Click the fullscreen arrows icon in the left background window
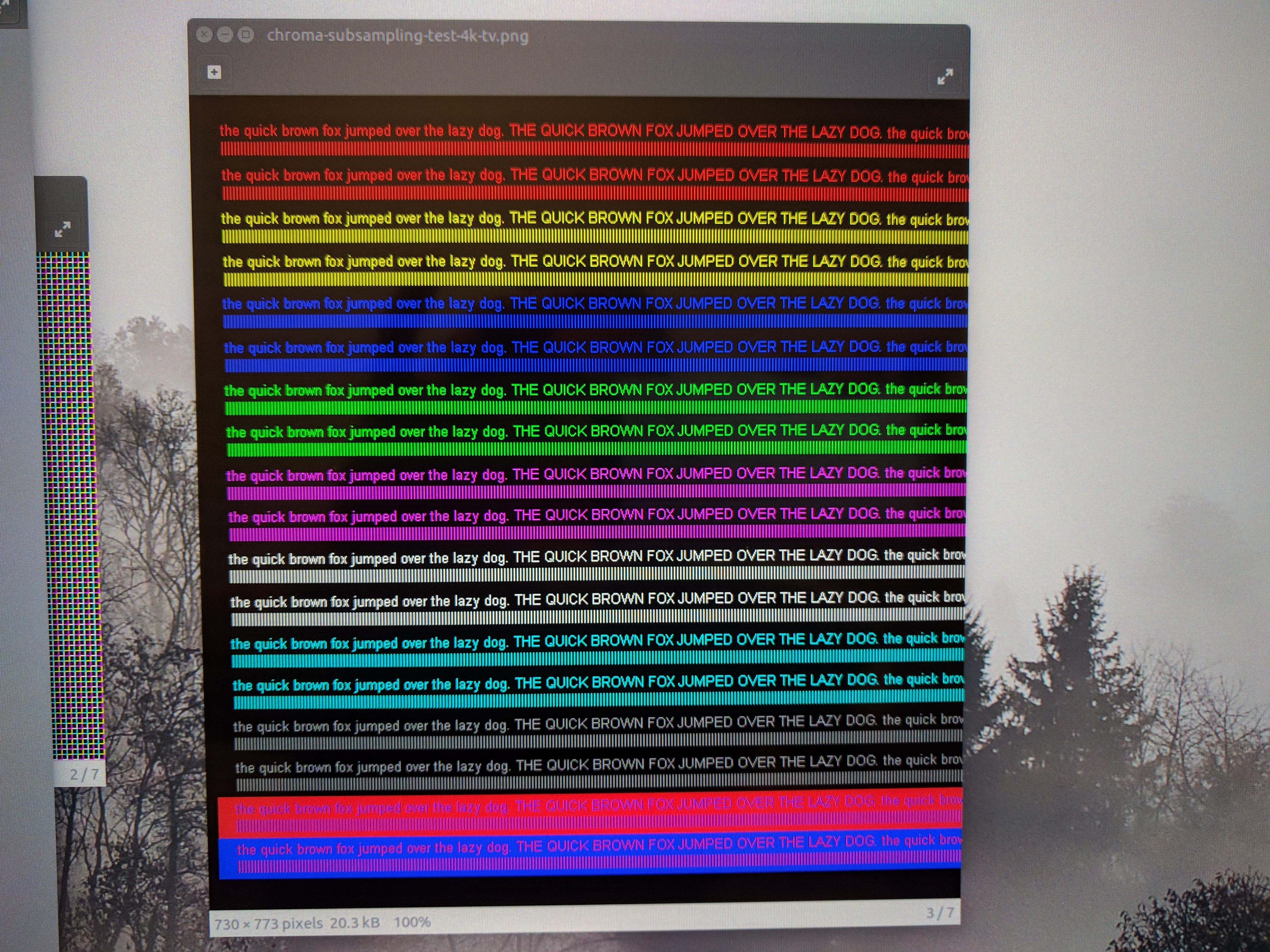Screen dimensions: 1270x952 (62, 229)
